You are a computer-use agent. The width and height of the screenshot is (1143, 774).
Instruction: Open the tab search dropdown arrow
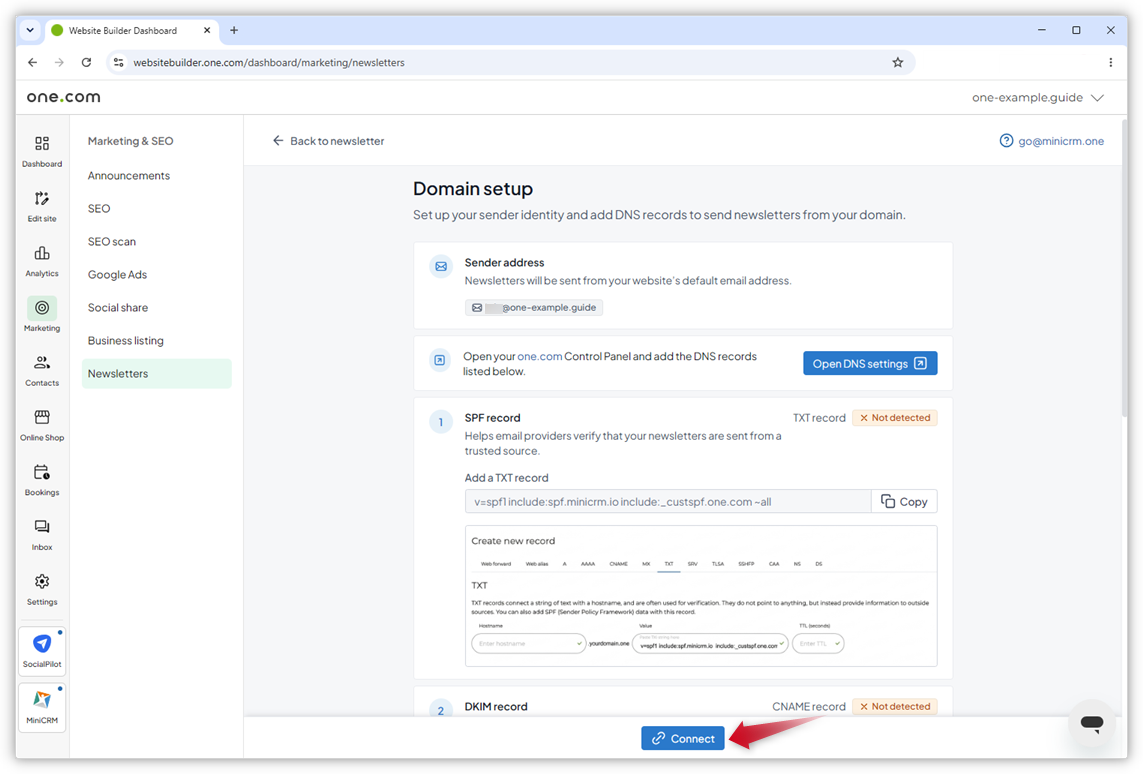30,31
